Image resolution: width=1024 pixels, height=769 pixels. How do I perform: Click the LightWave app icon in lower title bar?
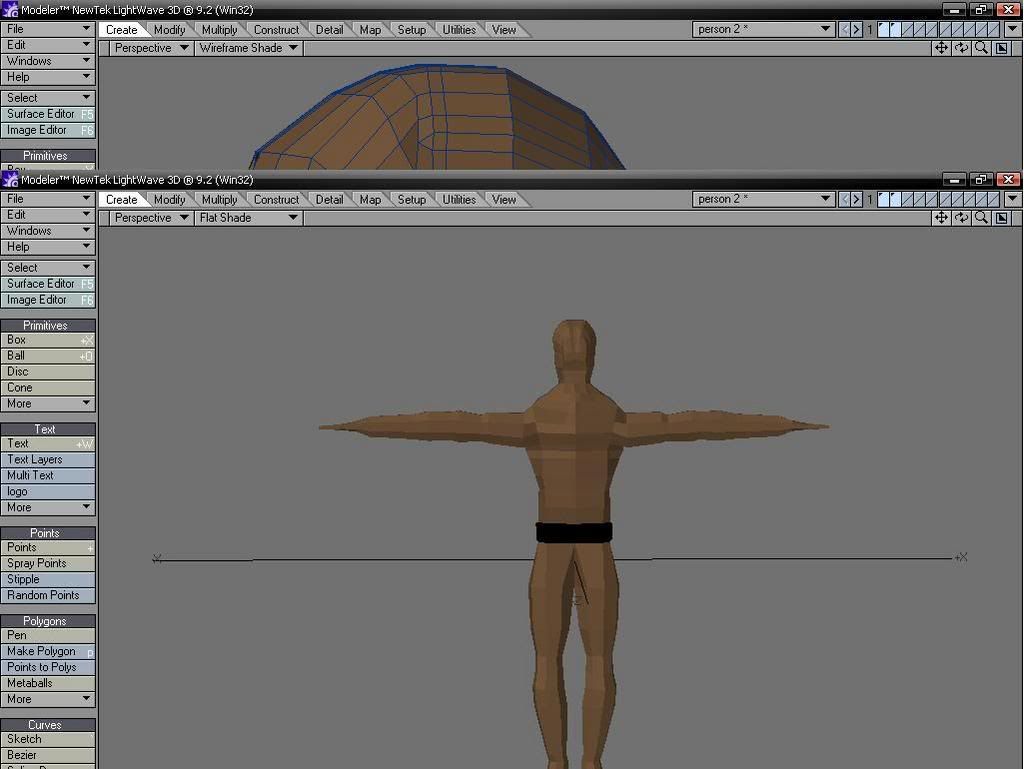pyautogui.click(x=10, y=180)
